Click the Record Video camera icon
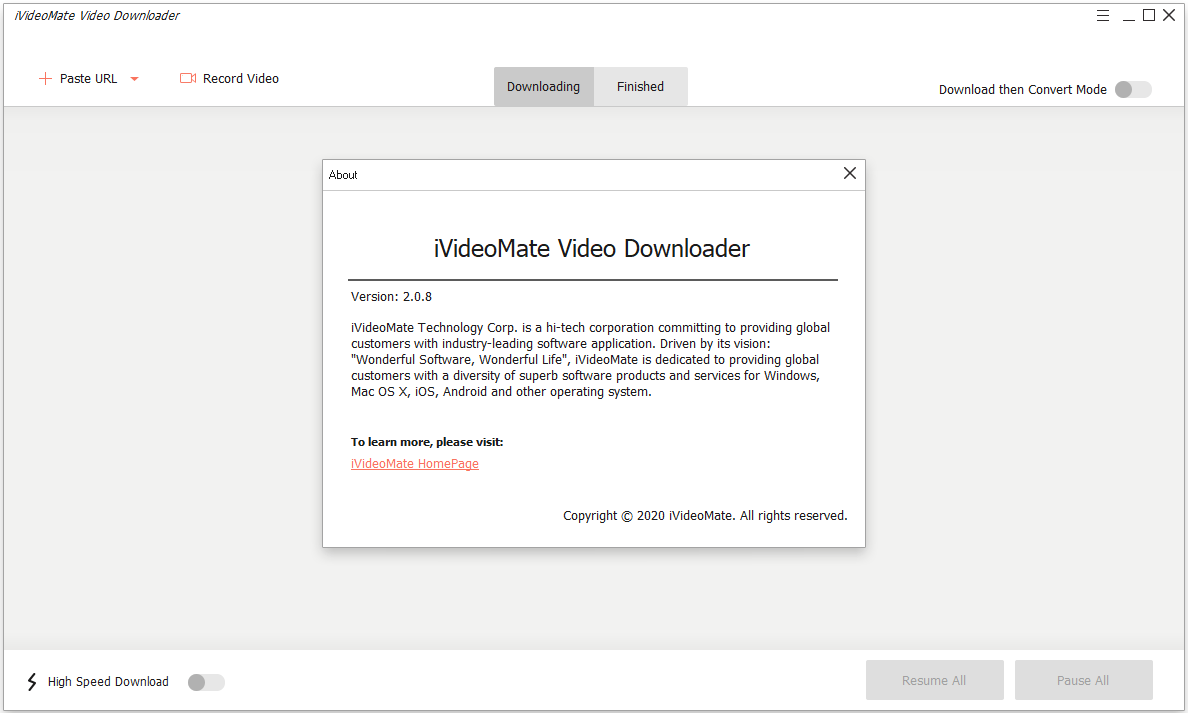1188x713 pixels. tap(188, 78)
